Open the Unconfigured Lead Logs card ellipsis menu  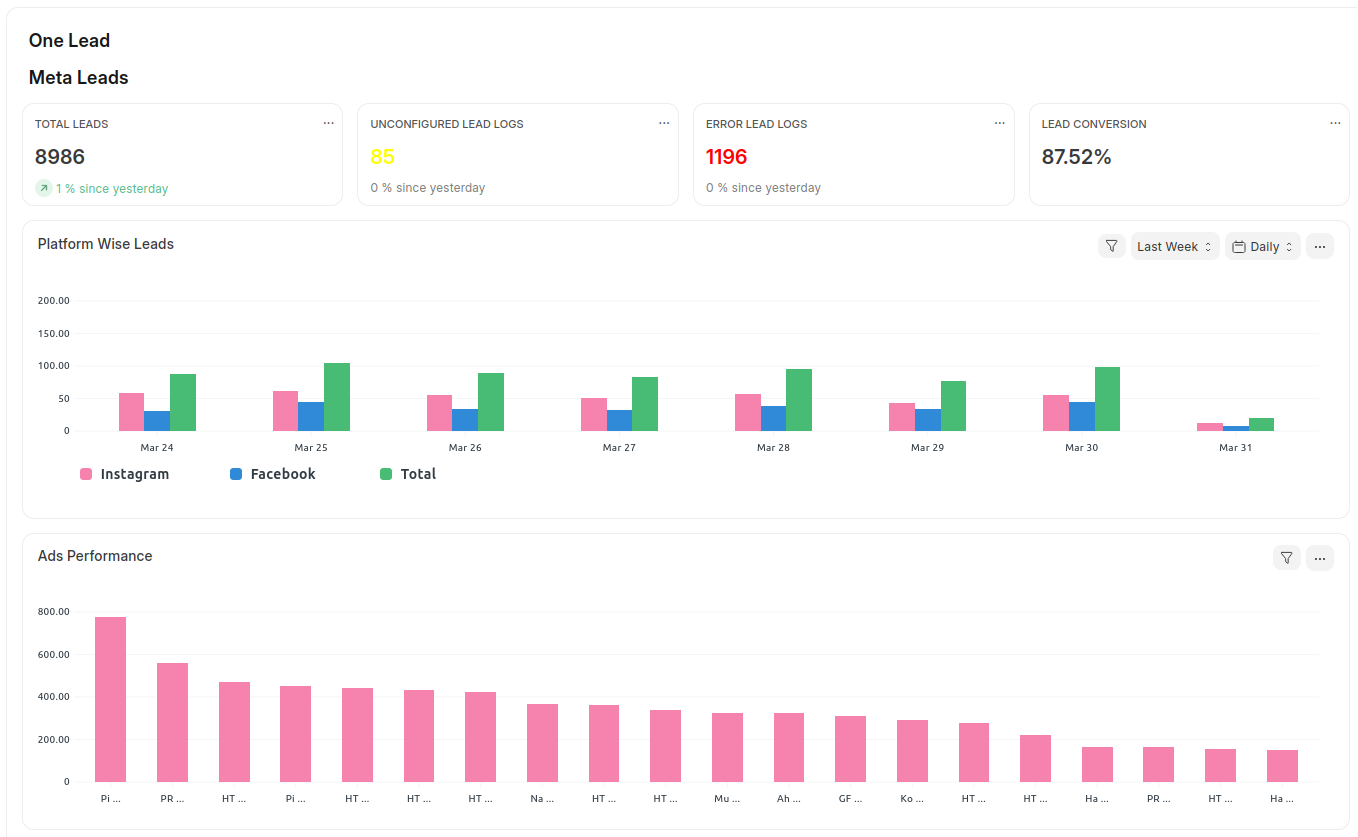[664, 123]
